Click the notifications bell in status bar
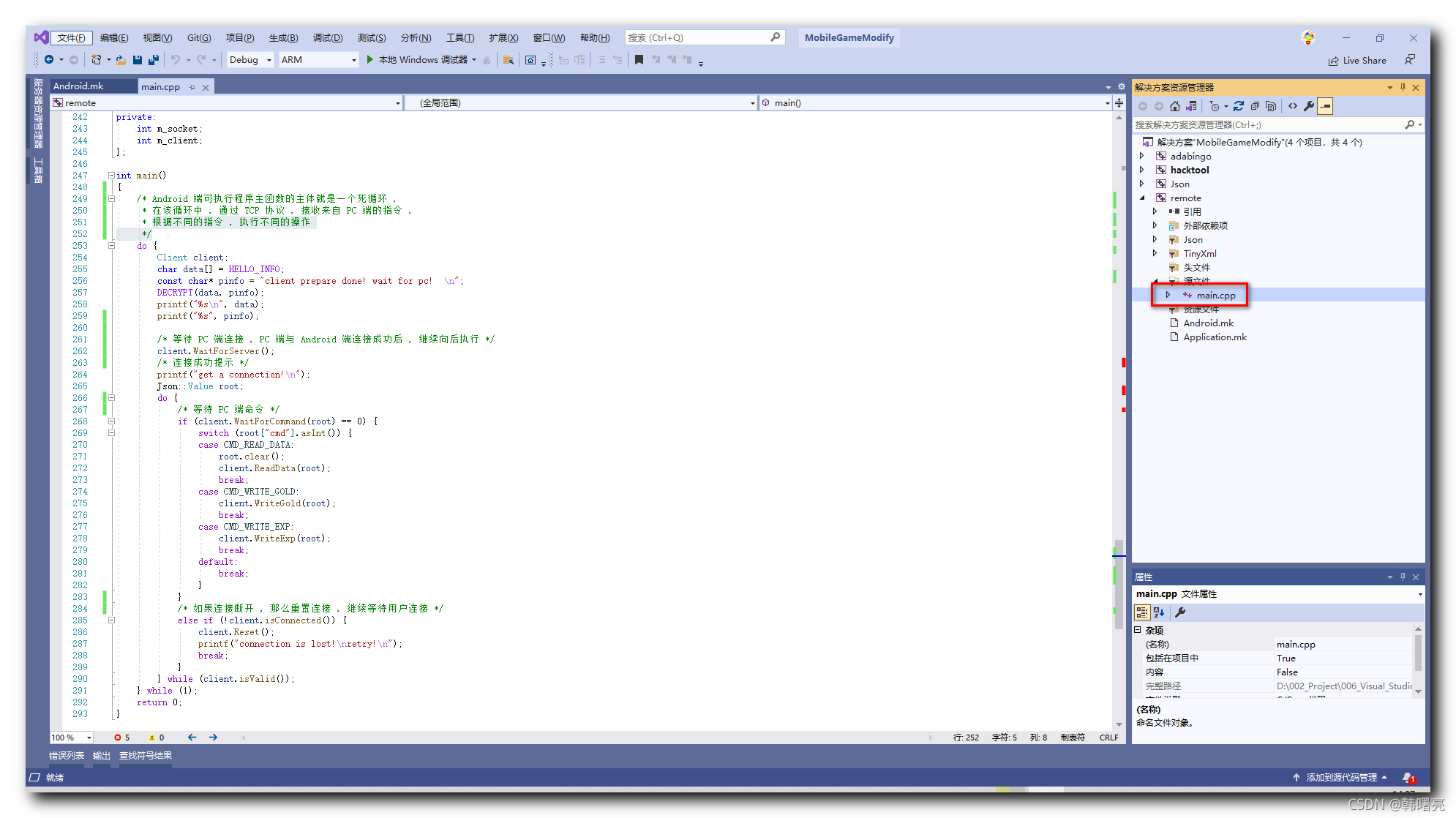This screenshot has height=818, width=1456. (1408, 777)
